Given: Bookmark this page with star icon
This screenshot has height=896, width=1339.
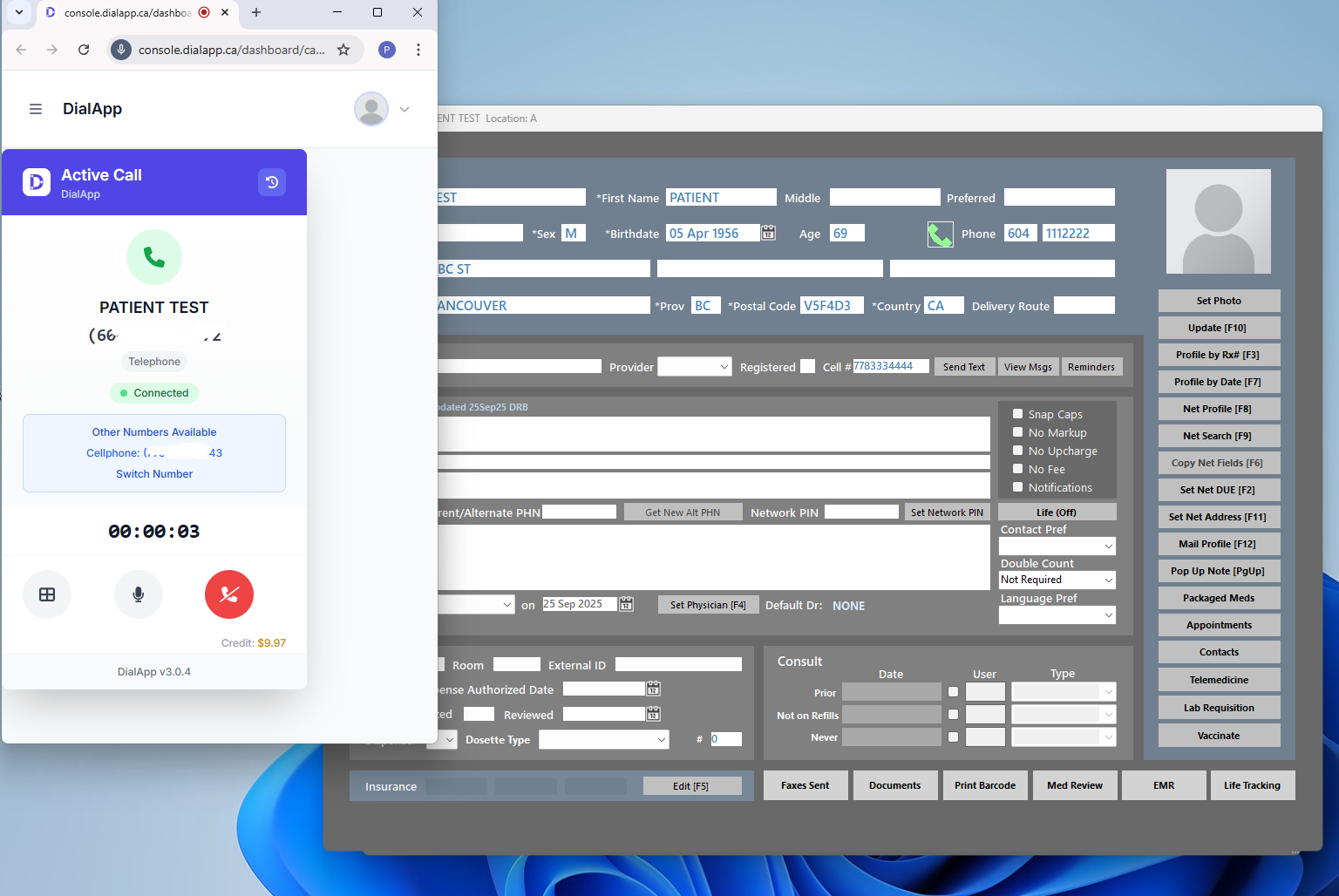Looking at the screenshot, I should pyautogui.click(x=343, y=50).
